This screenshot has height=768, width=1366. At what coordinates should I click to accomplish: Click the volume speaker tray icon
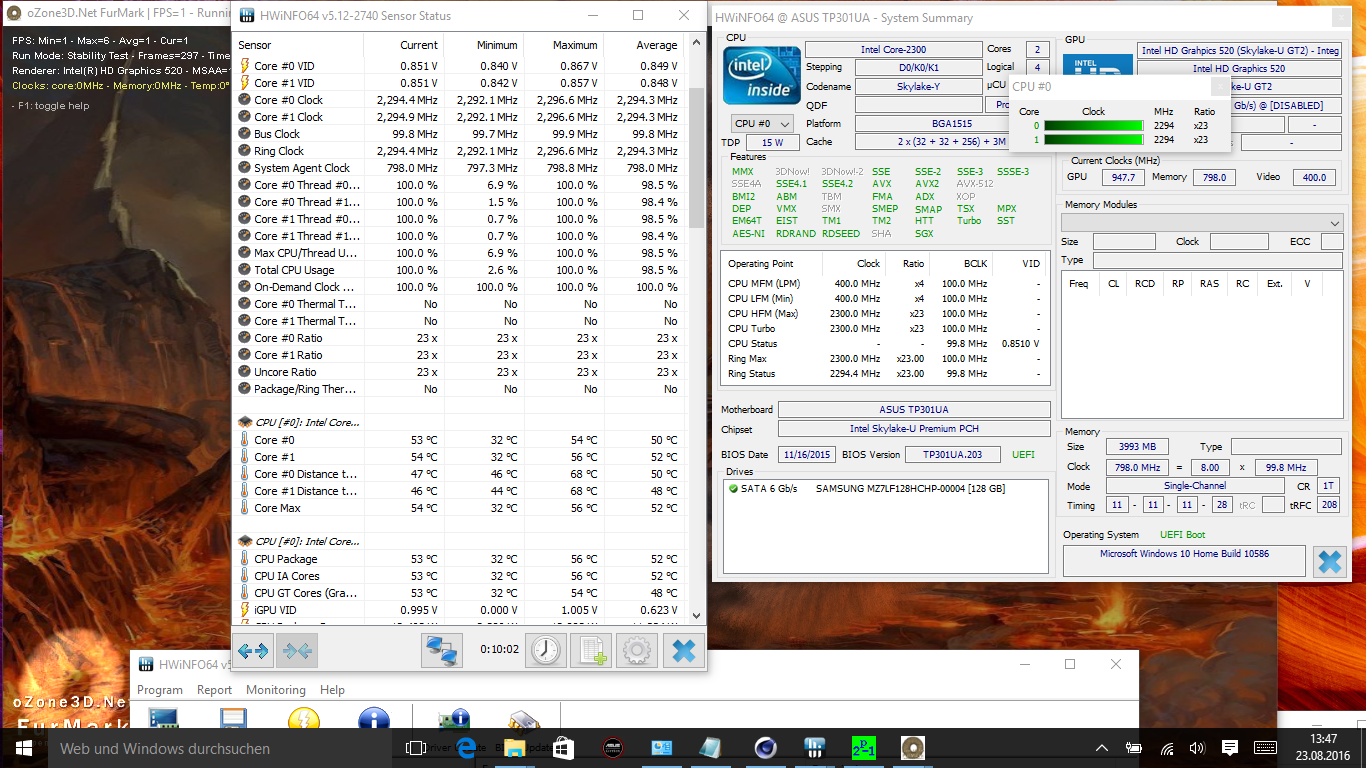(1197, 748)
